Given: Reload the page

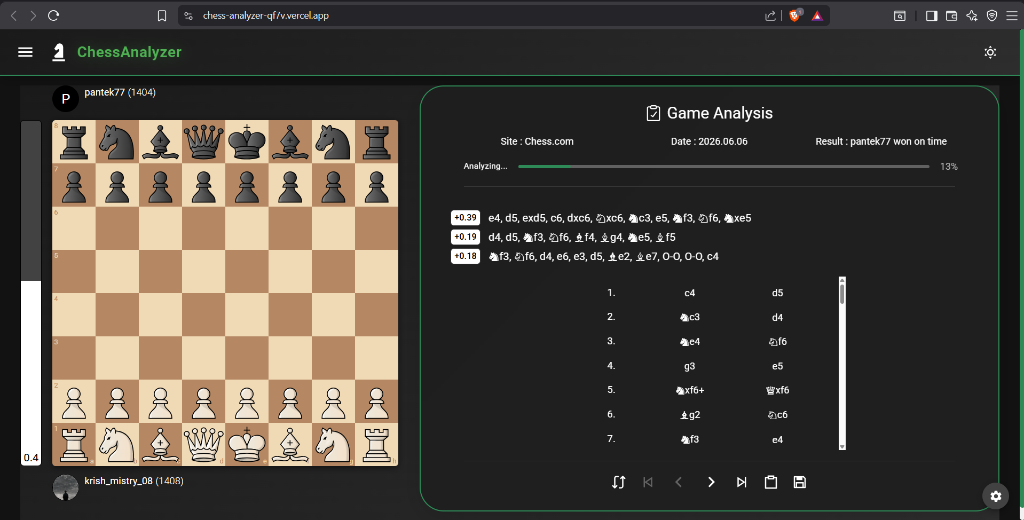Looking at the screenshot, I should point(54,16).
